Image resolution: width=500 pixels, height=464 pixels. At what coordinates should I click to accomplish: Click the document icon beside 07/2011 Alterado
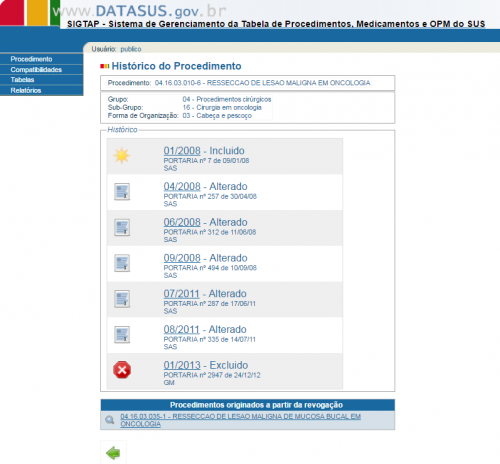tap(122, 299)
